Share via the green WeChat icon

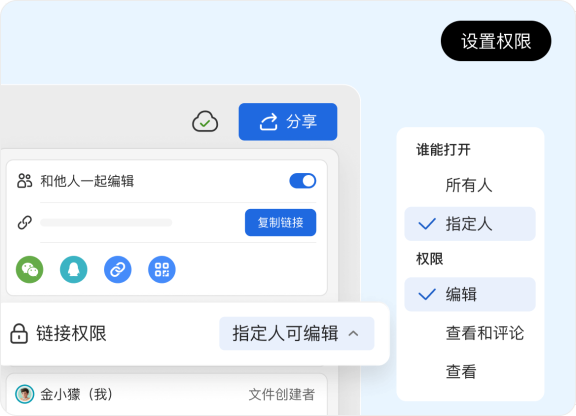click(x=30, y=269)
